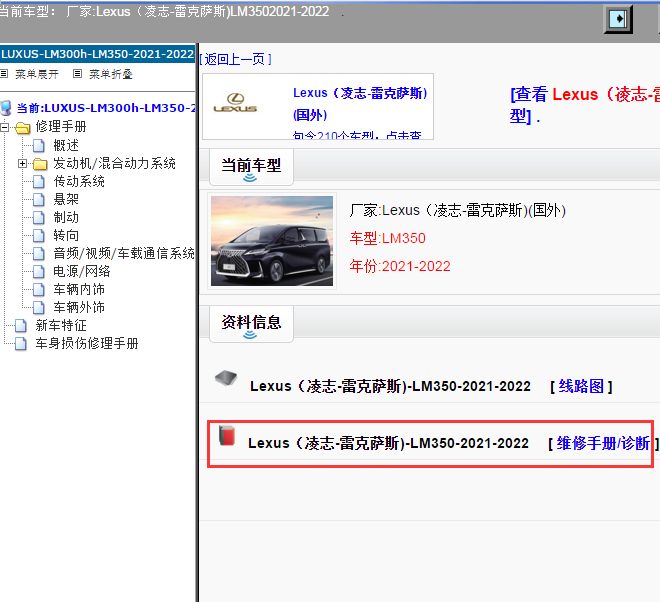Collapse the 当前车型 section header

point(251,167)
